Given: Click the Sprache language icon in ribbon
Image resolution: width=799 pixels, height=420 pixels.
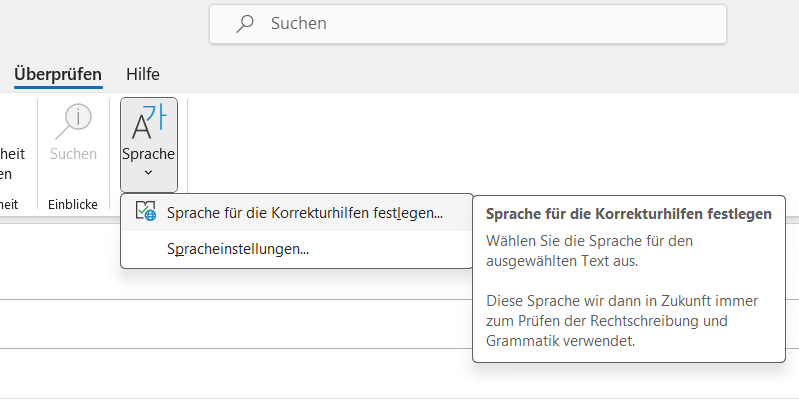Looking at the screenshot, I should click(x=148, y=121).
